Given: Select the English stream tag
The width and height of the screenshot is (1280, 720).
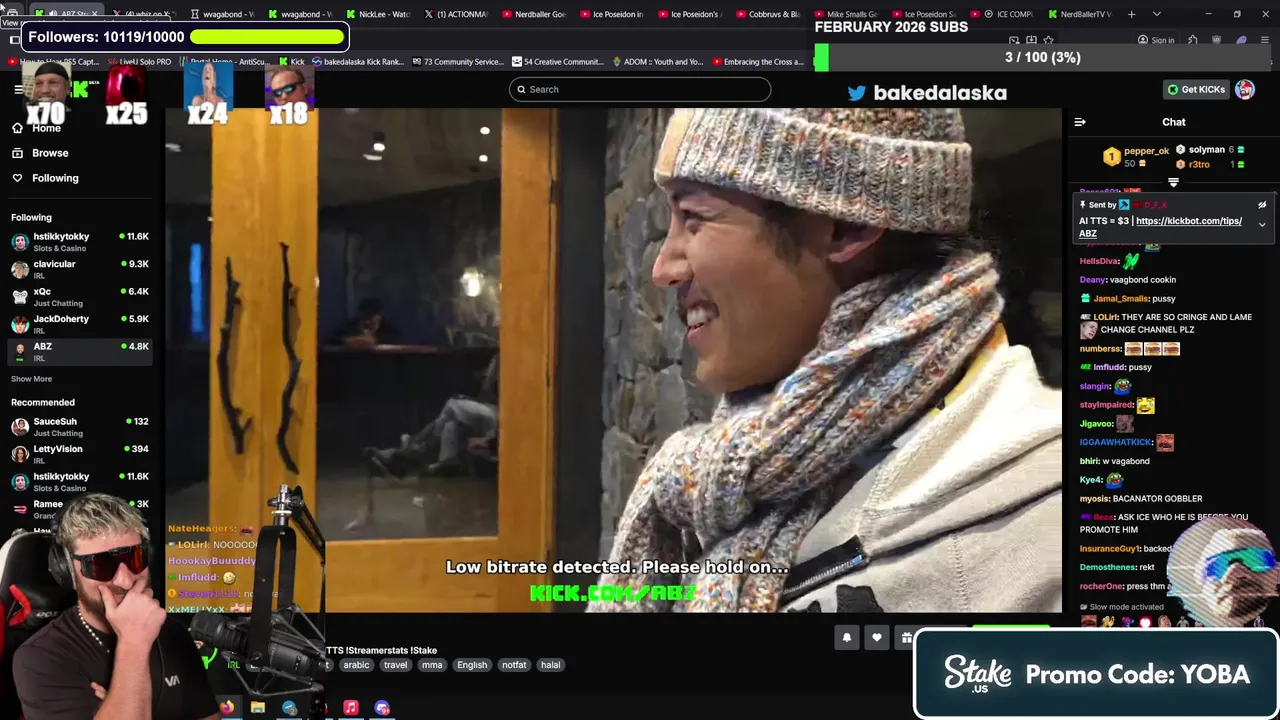Looking at the screenshot, I should pyautogui.click(x=472, y=665).
